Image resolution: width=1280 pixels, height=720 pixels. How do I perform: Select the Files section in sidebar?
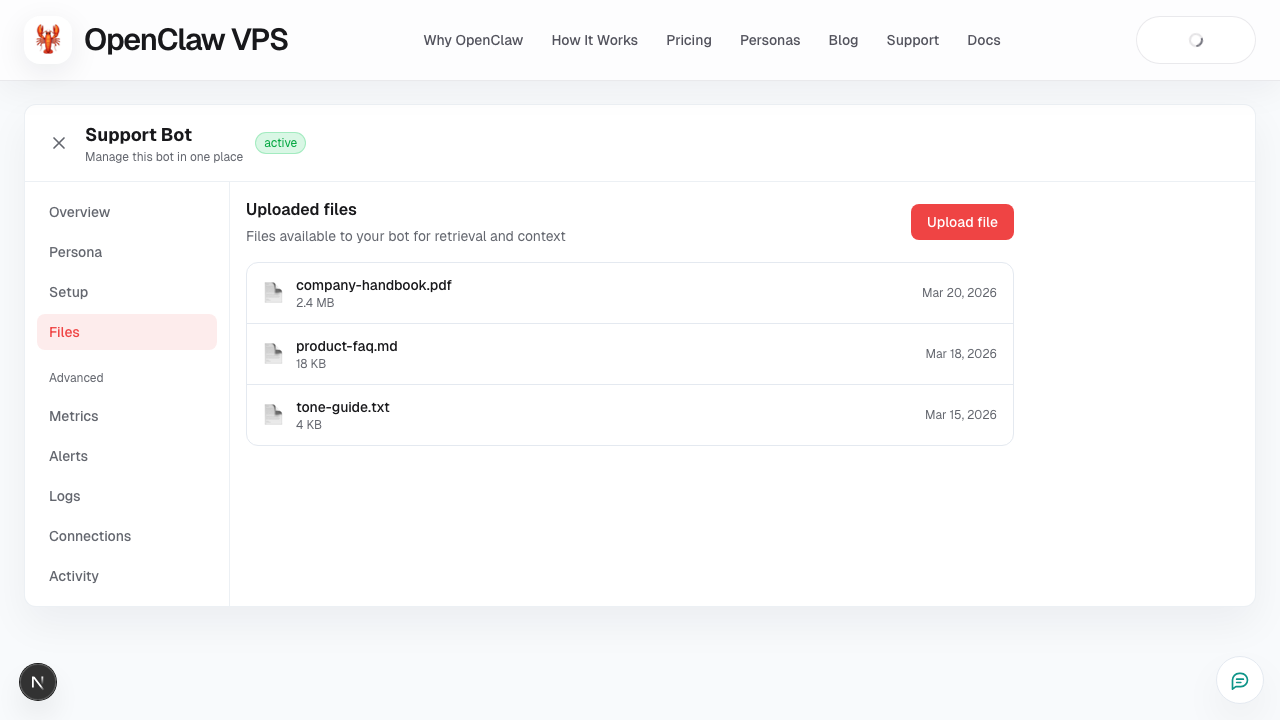[x=64, y=332]
